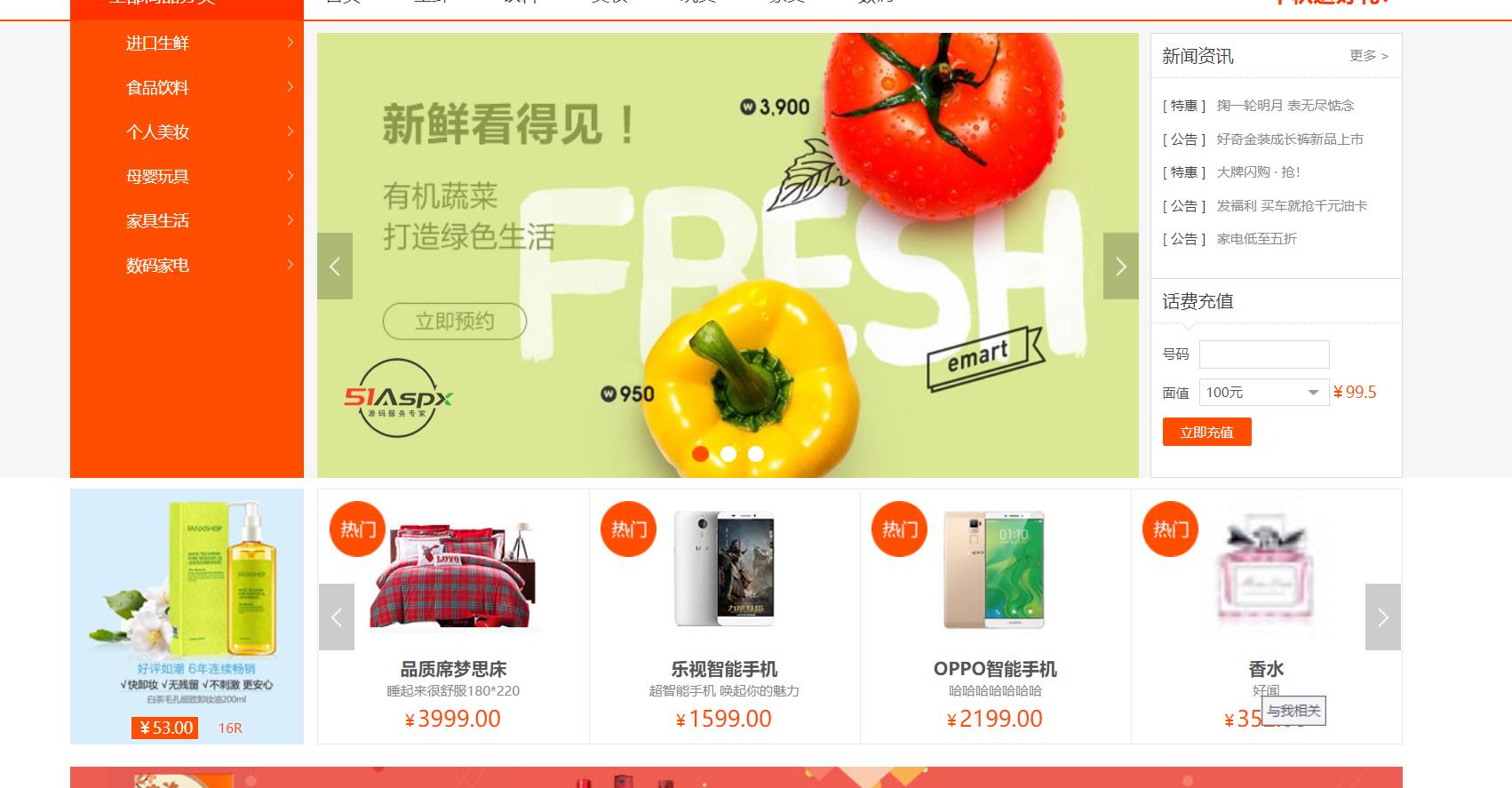Show next hot products with right arrow
Image resolution: width=1512 pixels, height=788 pixels.
(x=1382, y=617)
